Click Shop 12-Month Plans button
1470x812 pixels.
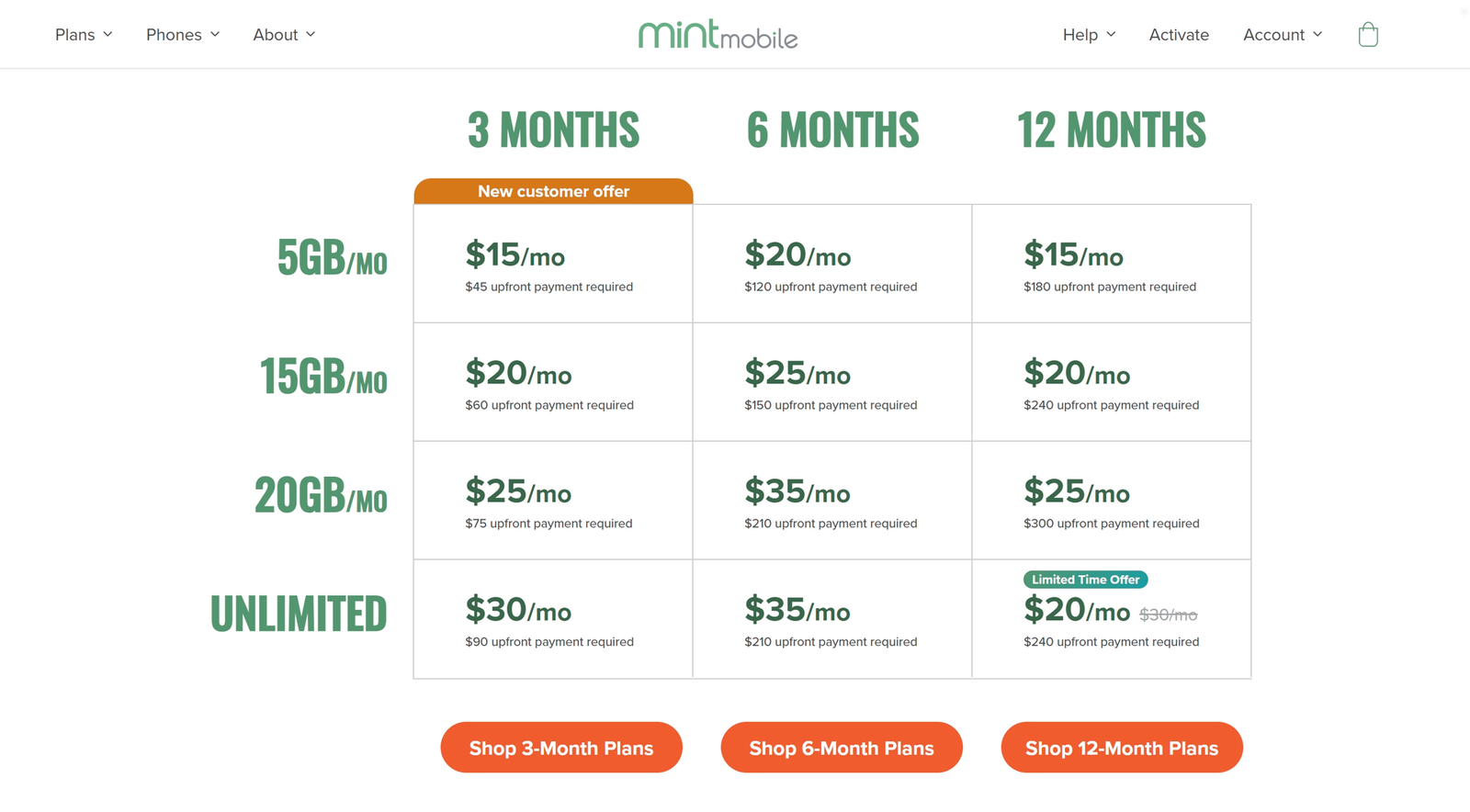(x=1122, y=748)
